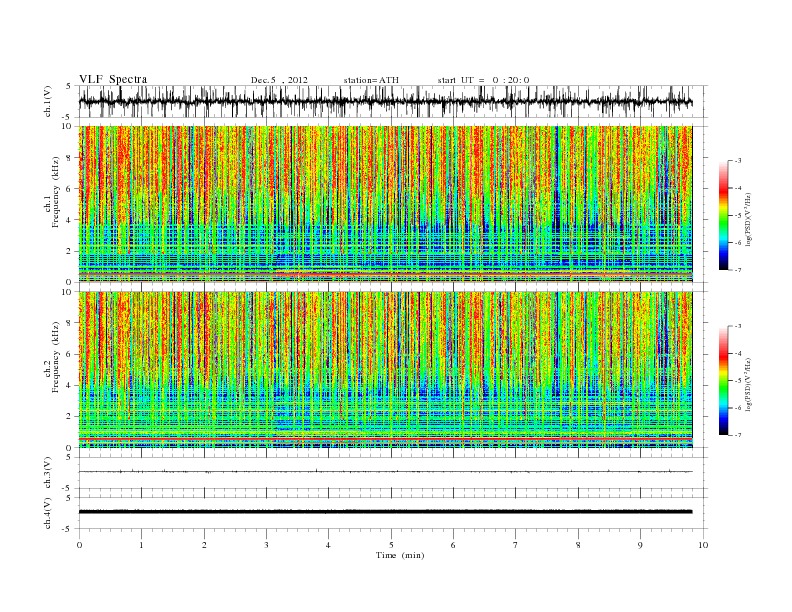
Task: Click the "7" tick label on the time axis
Action: [x=516, y=545]
